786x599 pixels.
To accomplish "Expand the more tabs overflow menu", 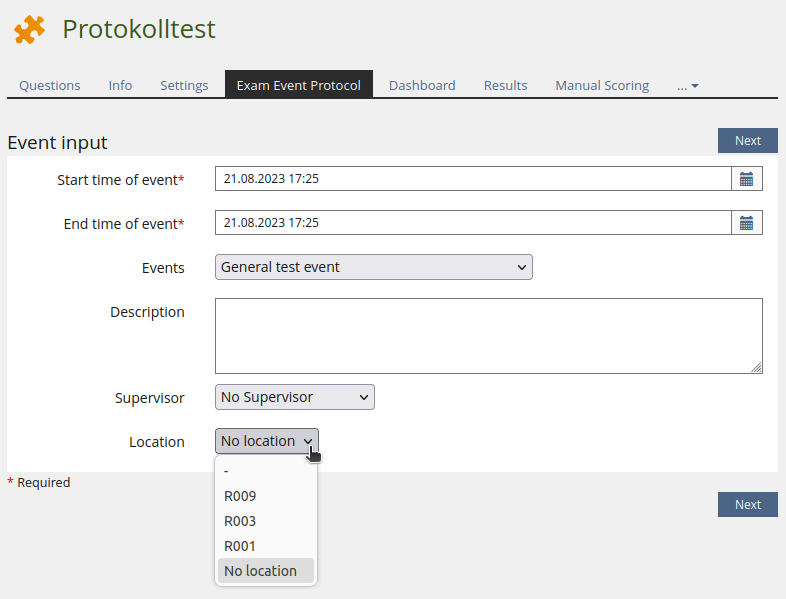I will click(687, 86).
